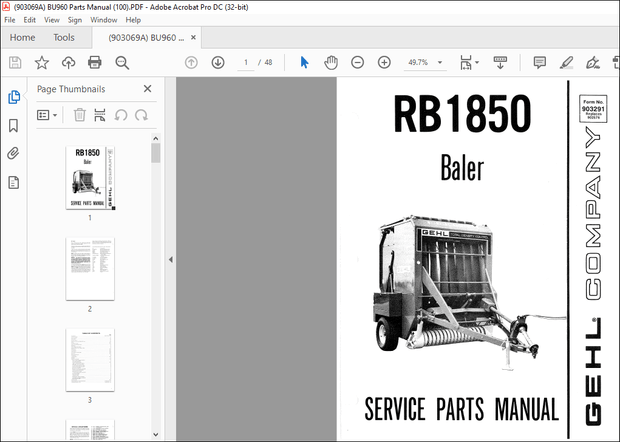Click the Save file icon
Viewport: 620px width, 442px height.
pos(15,62)
